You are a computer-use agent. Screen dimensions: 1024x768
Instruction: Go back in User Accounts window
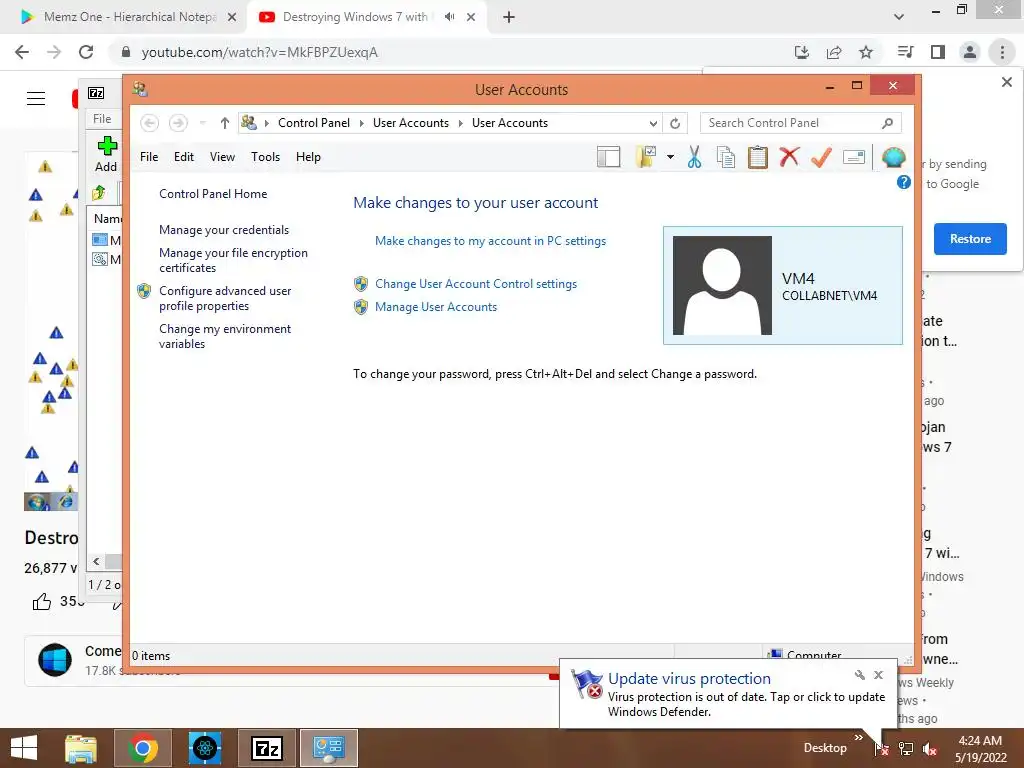point(150,123)
